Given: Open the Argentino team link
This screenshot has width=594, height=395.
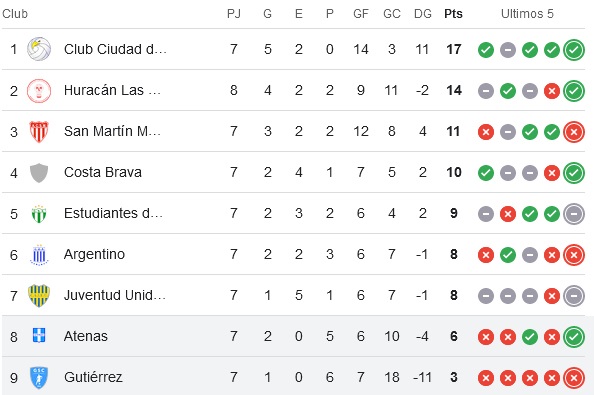Looking at the screenshot, I should [x=94, y=254].
